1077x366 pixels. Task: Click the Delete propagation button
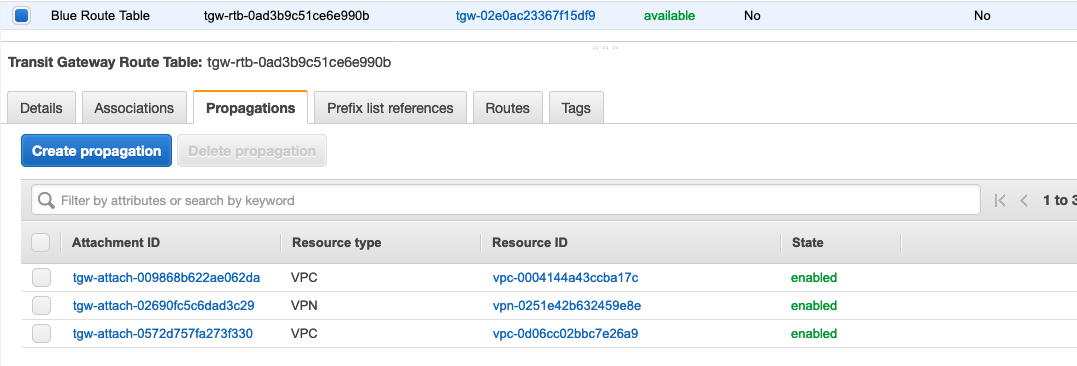[252, 150]
